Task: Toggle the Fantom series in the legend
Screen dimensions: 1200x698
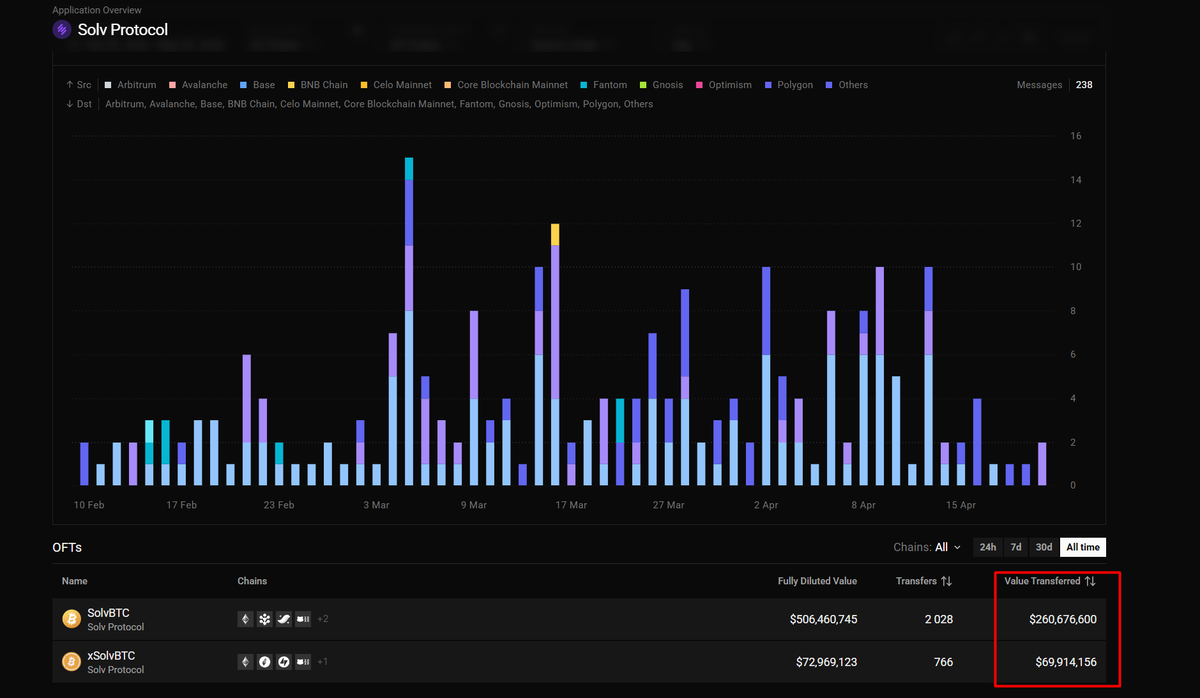Action: [x=603, y=85]
